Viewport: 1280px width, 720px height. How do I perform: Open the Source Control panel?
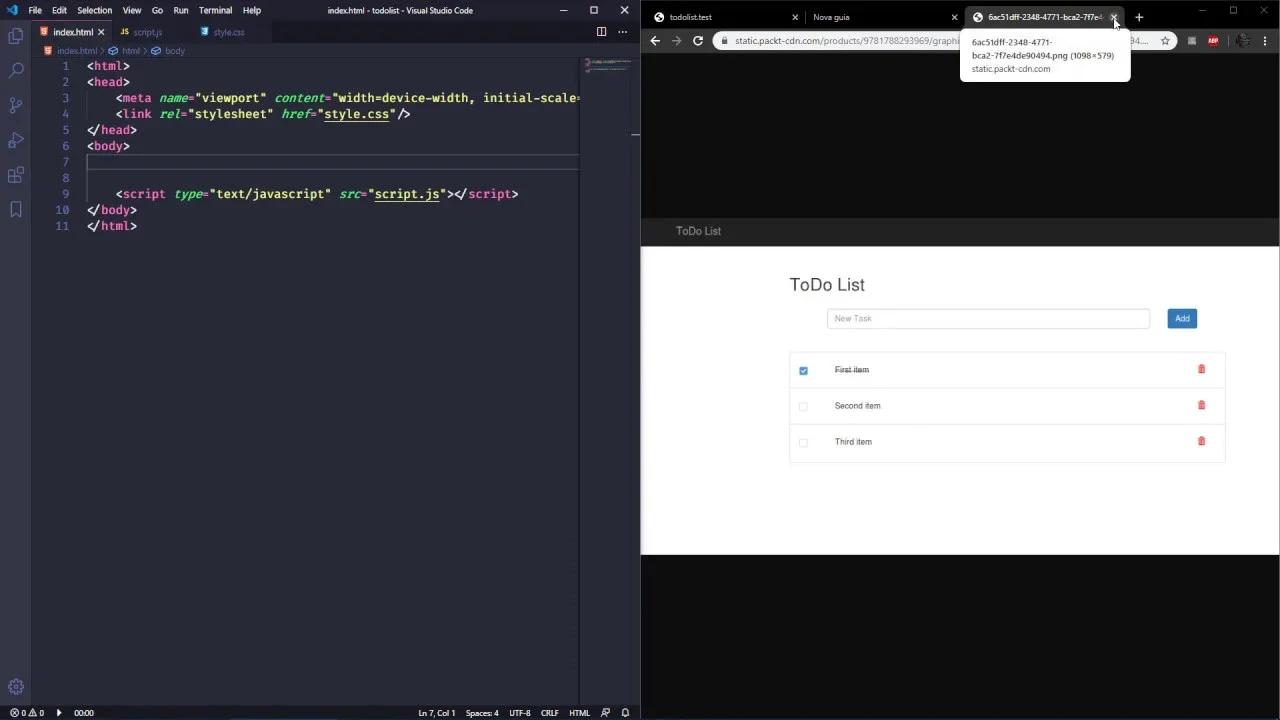pyautogui.click(x=16, y=105)
